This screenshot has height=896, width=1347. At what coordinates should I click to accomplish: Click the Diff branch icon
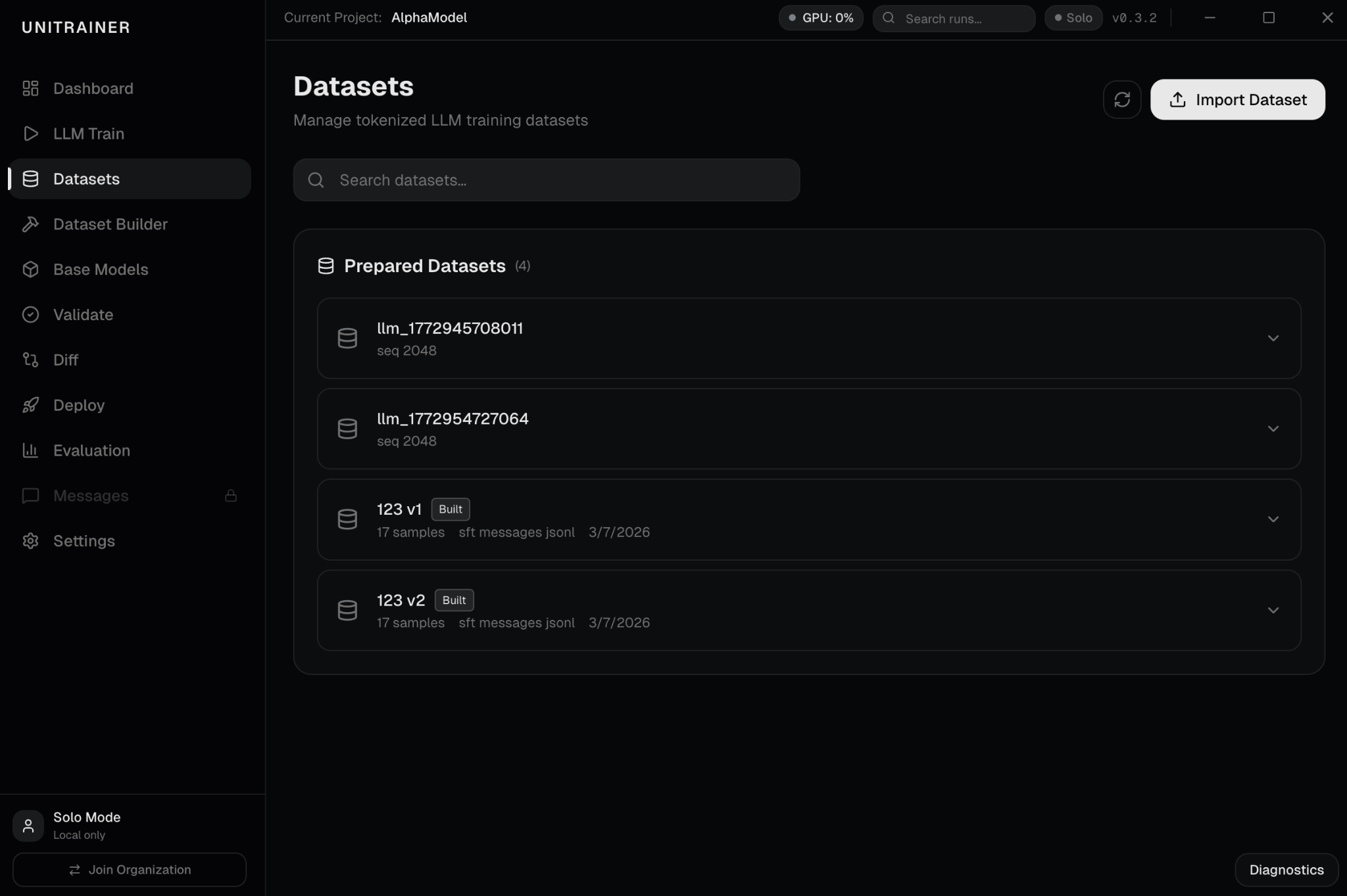(30, 360)
